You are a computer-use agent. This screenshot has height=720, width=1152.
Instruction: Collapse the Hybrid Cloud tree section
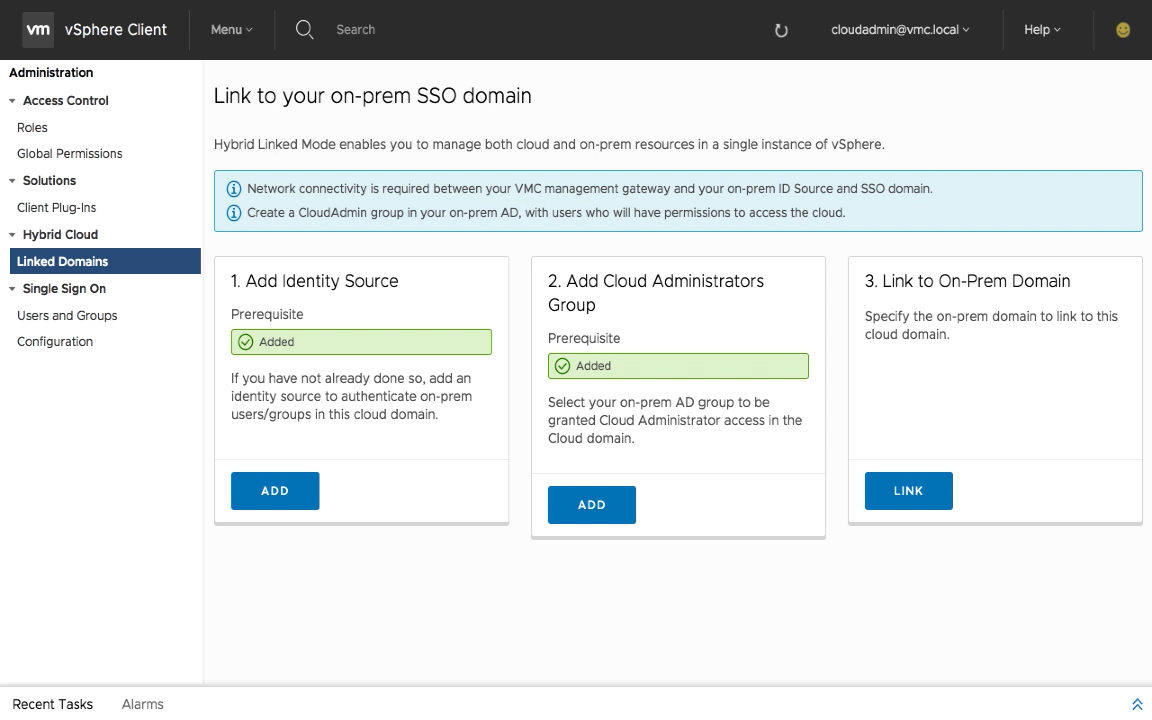13,235
